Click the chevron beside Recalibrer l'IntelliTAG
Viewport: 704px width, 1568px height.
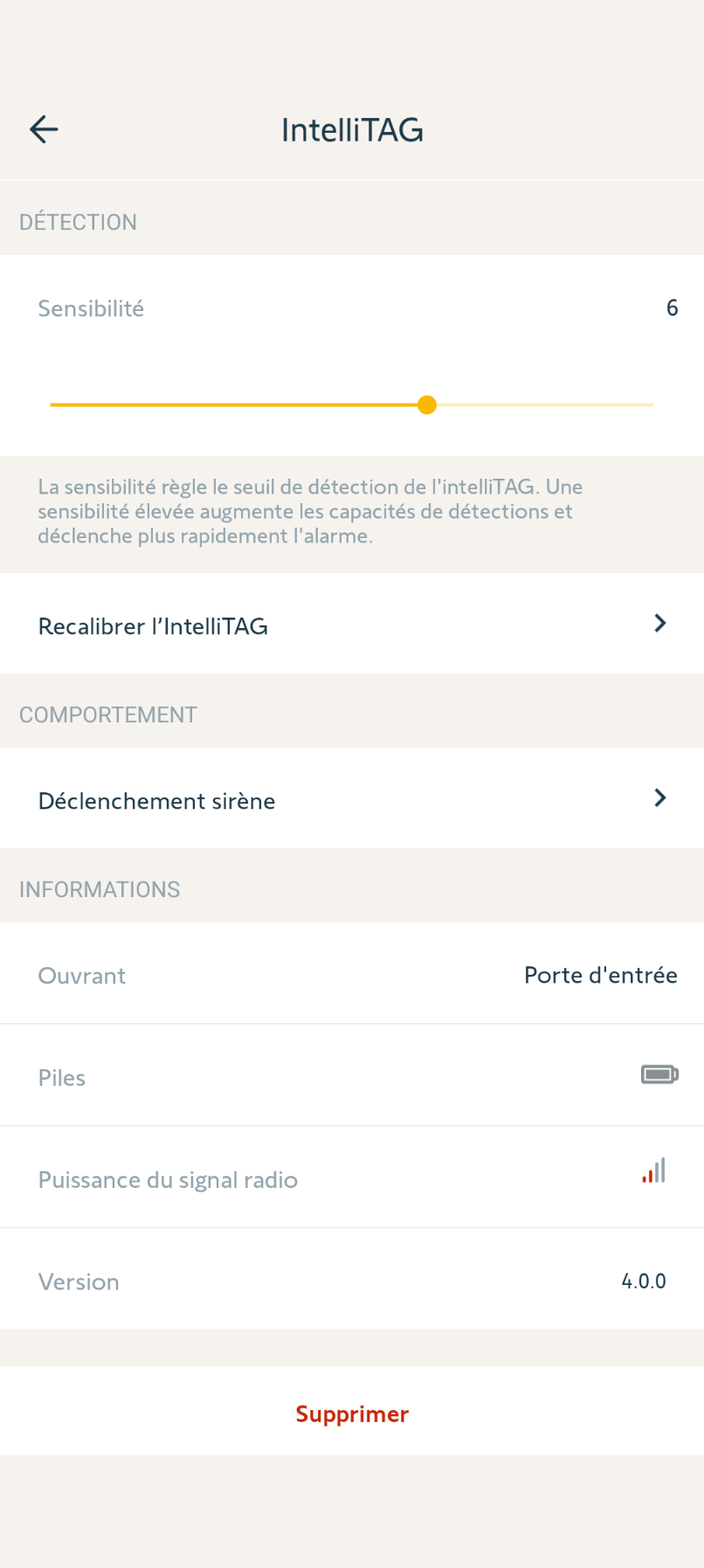(660, 624)
